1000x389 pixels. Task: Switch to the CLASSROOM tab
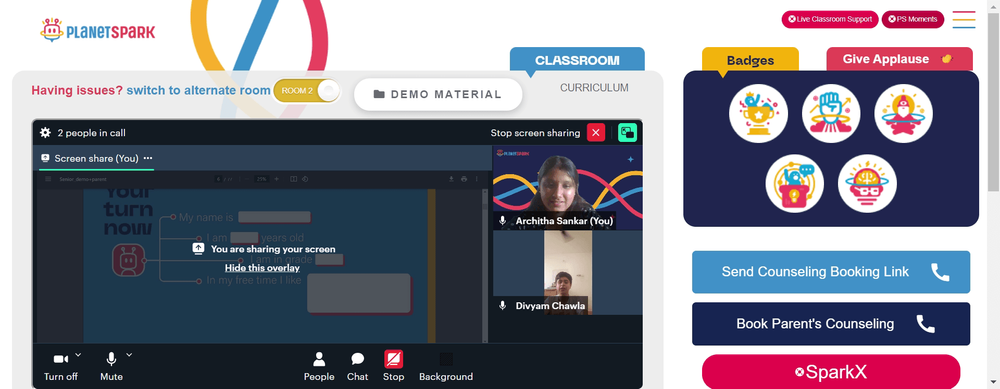577,60
